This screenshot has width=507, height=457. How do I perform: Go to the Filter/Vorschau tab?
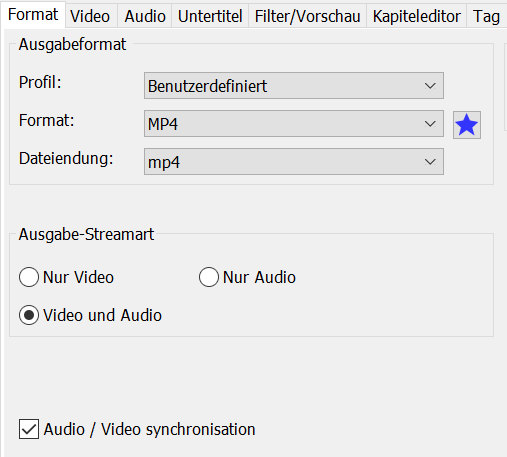[307, 16]
